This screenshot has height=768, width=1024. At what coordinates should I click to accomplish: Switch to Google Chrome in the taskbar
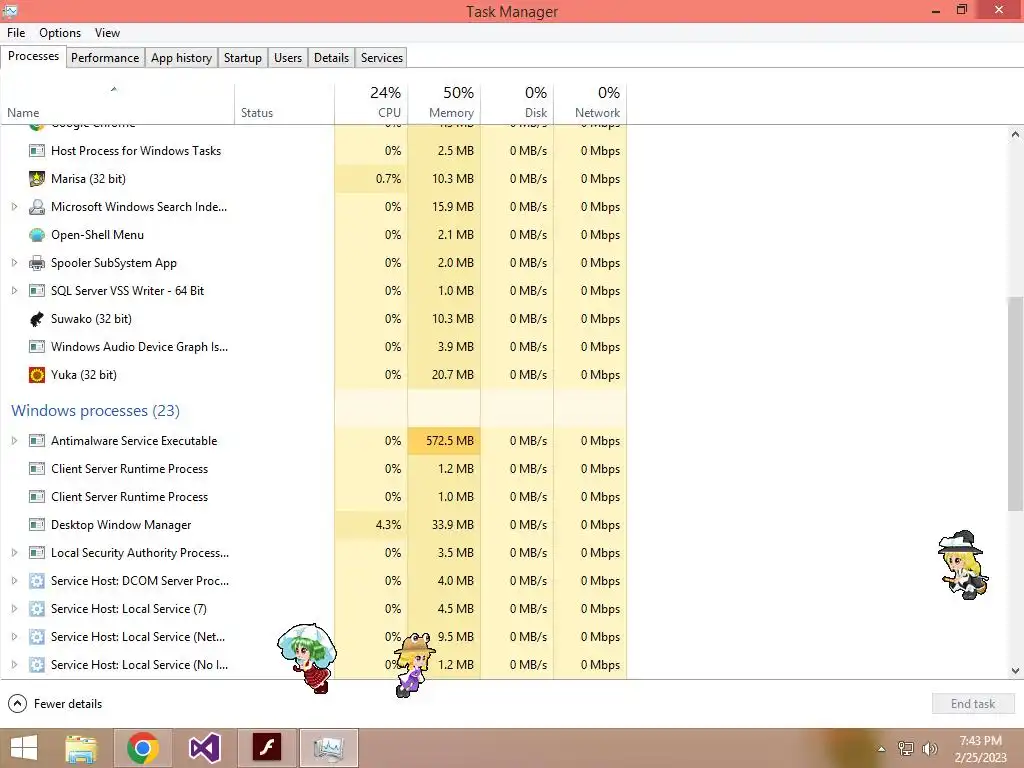pos(143,748)
